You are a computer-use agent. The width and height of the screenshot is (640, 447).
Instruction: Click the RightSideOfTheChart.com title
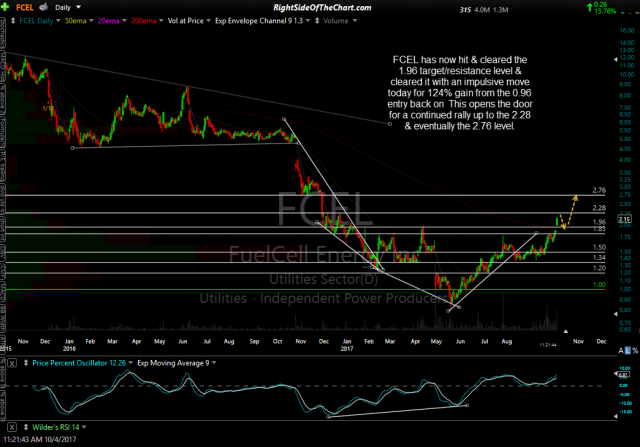(x=322, y=7)
